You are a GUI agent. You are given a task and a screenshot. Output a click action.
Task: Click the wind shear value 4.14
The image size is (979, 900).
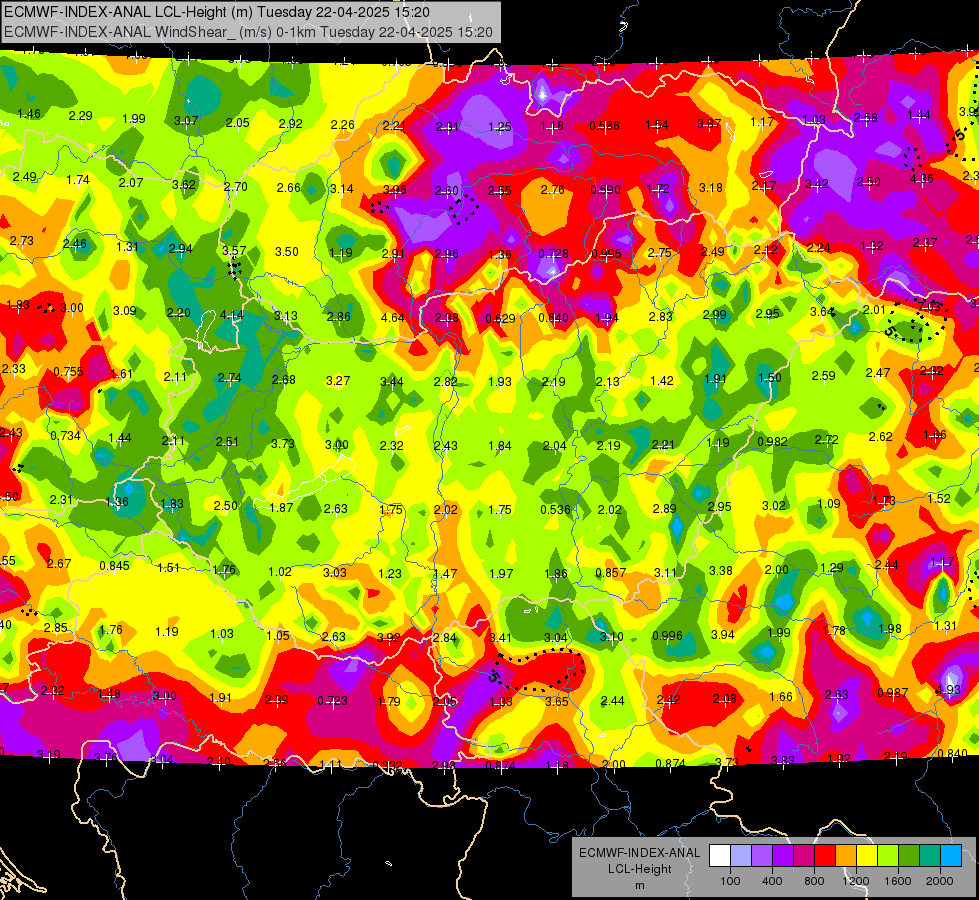[x=232, y=315]
